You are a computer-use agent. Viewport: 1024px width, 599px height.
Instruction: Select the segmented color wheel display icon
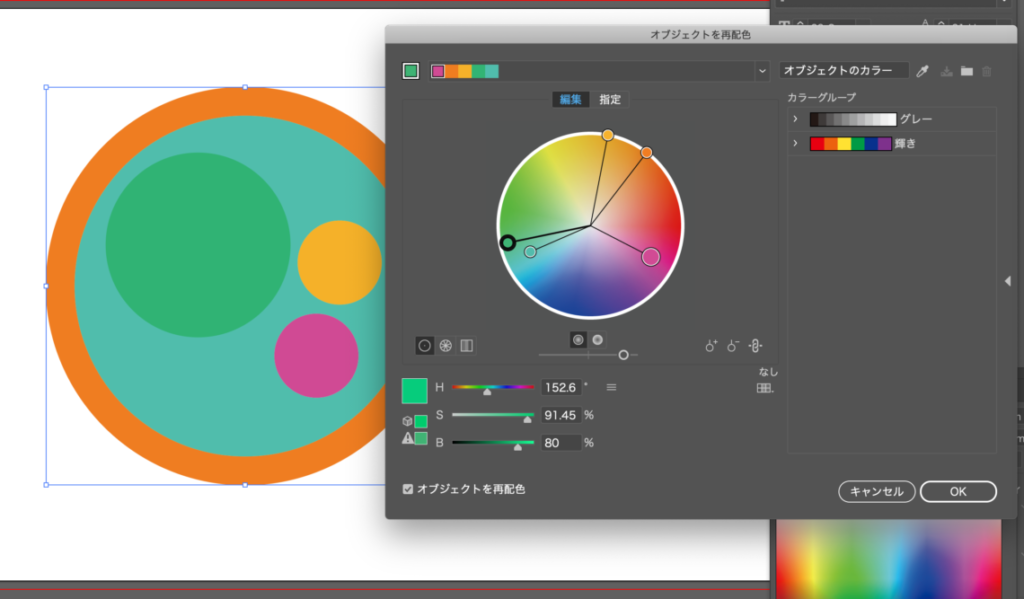(446, 345)
